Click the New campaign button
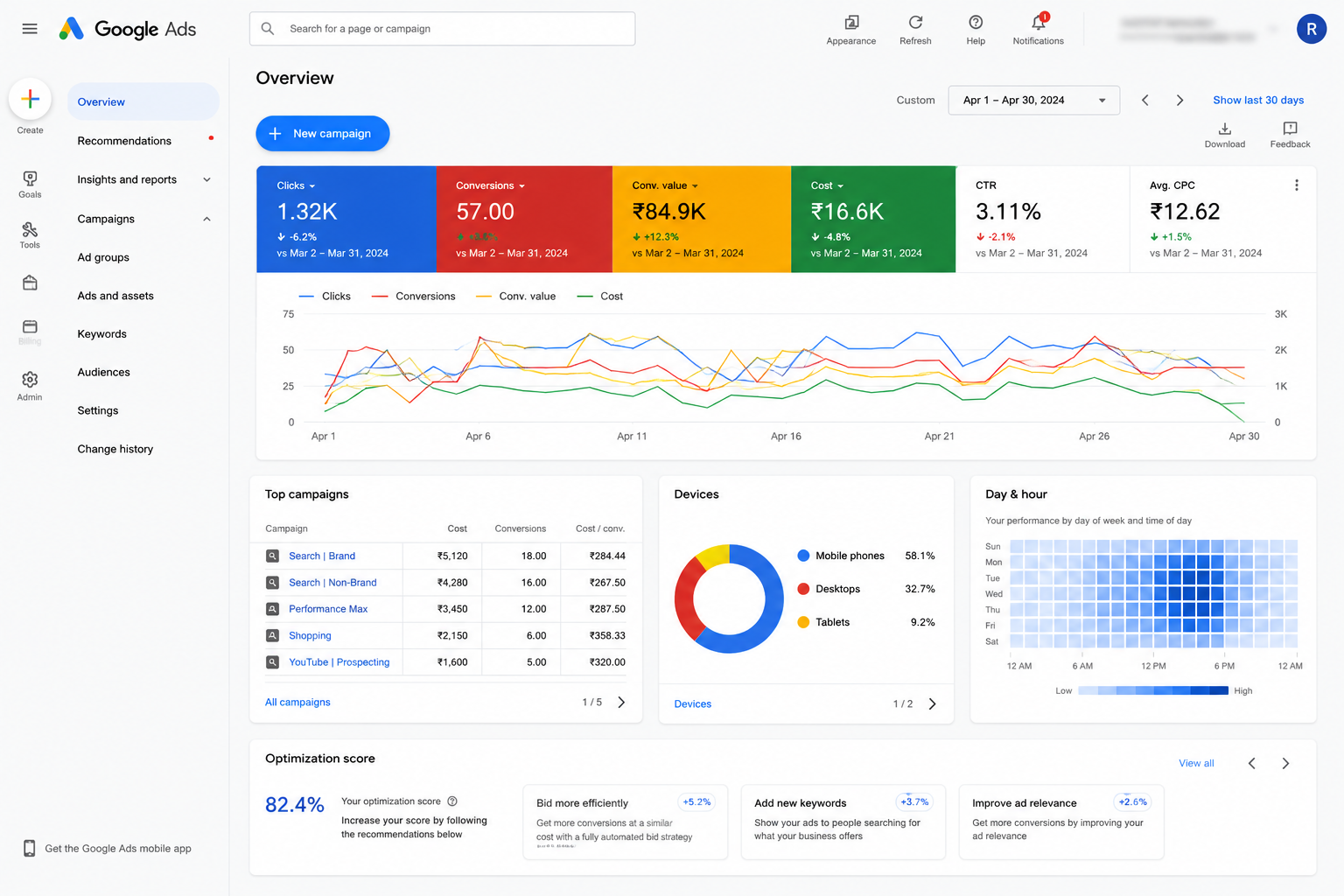 tap(323, 133)
